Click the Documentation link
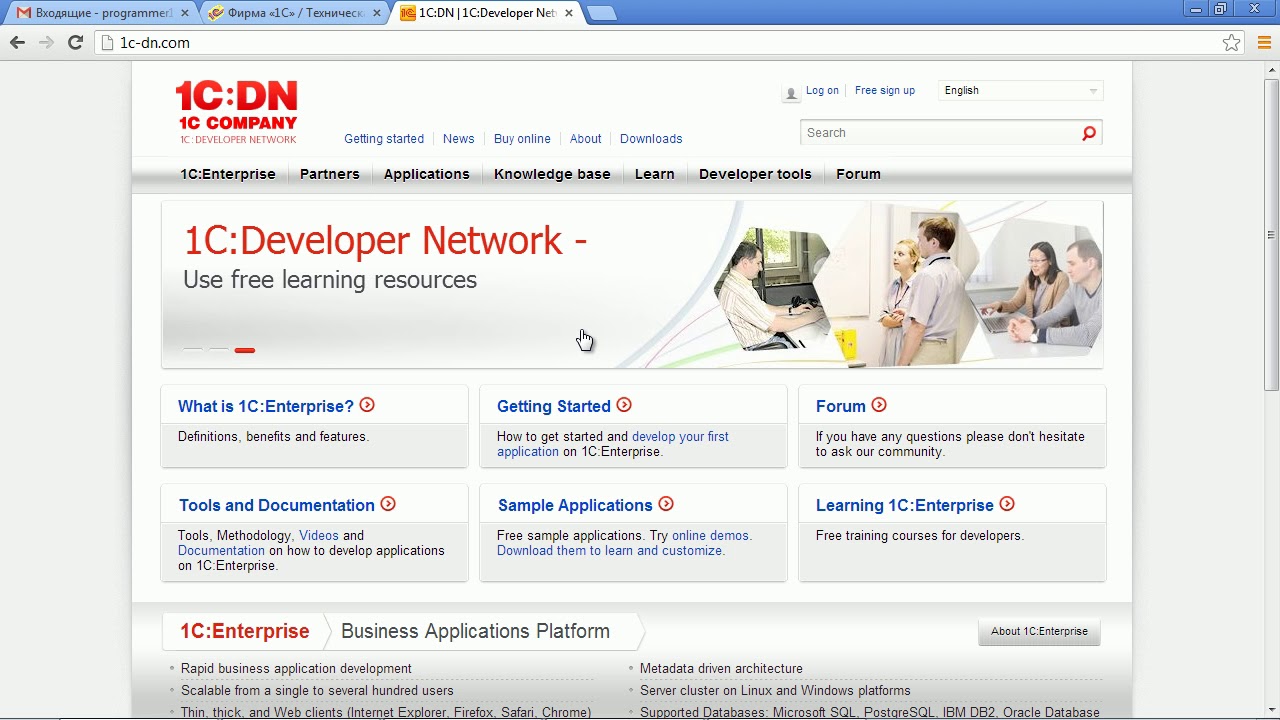The width and height of the screenshot is (1280, 720). click(x=221, y=551)
